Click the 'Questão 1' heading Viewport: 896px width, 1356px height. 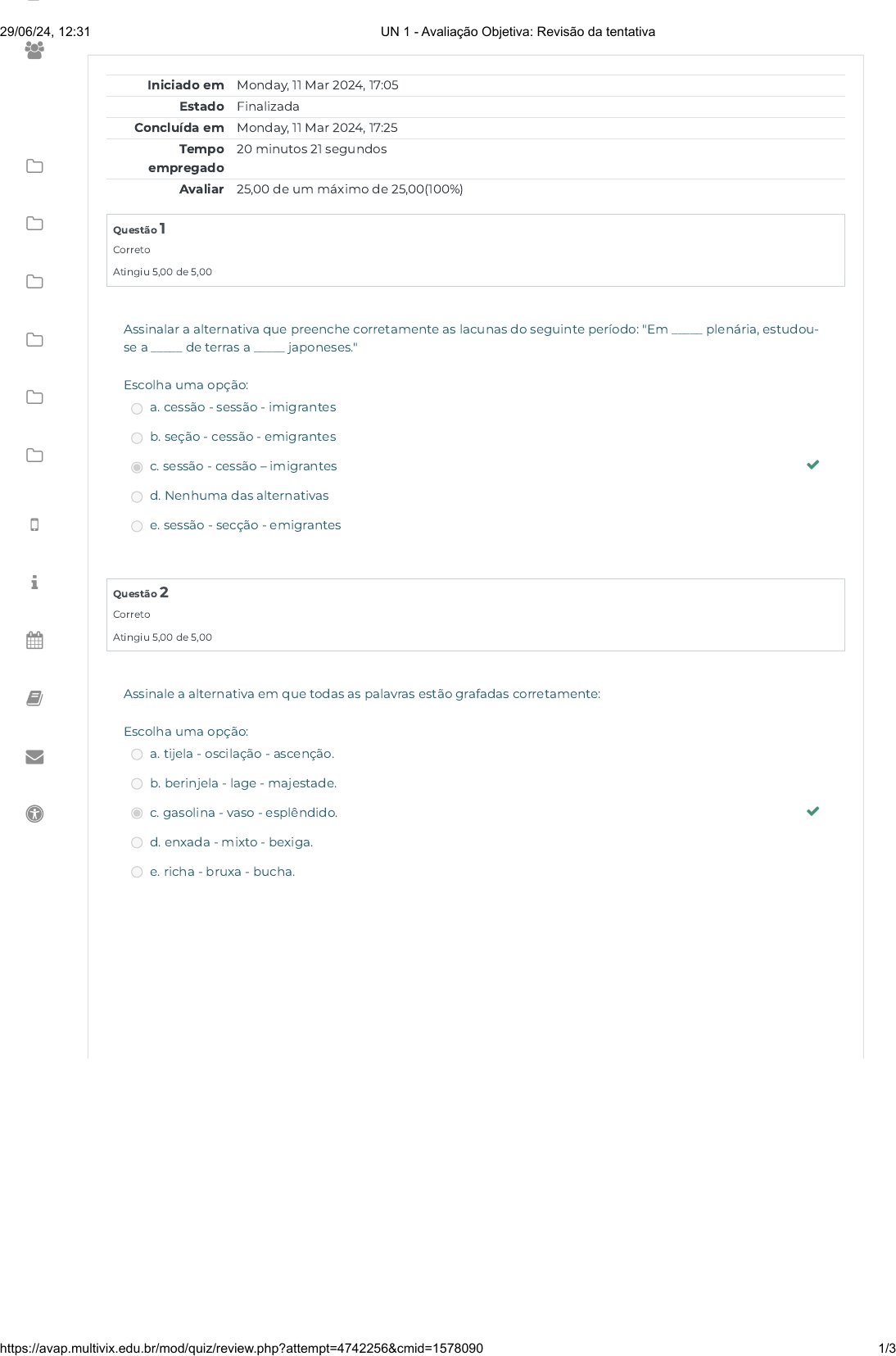coord(139,229)
